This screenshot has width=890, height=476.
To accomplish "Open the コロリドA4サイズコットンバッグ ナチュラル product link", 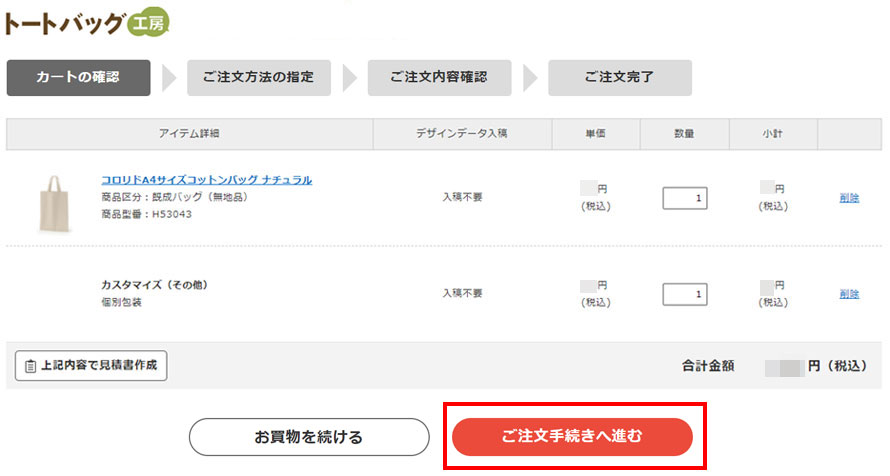I will point(206,180).
